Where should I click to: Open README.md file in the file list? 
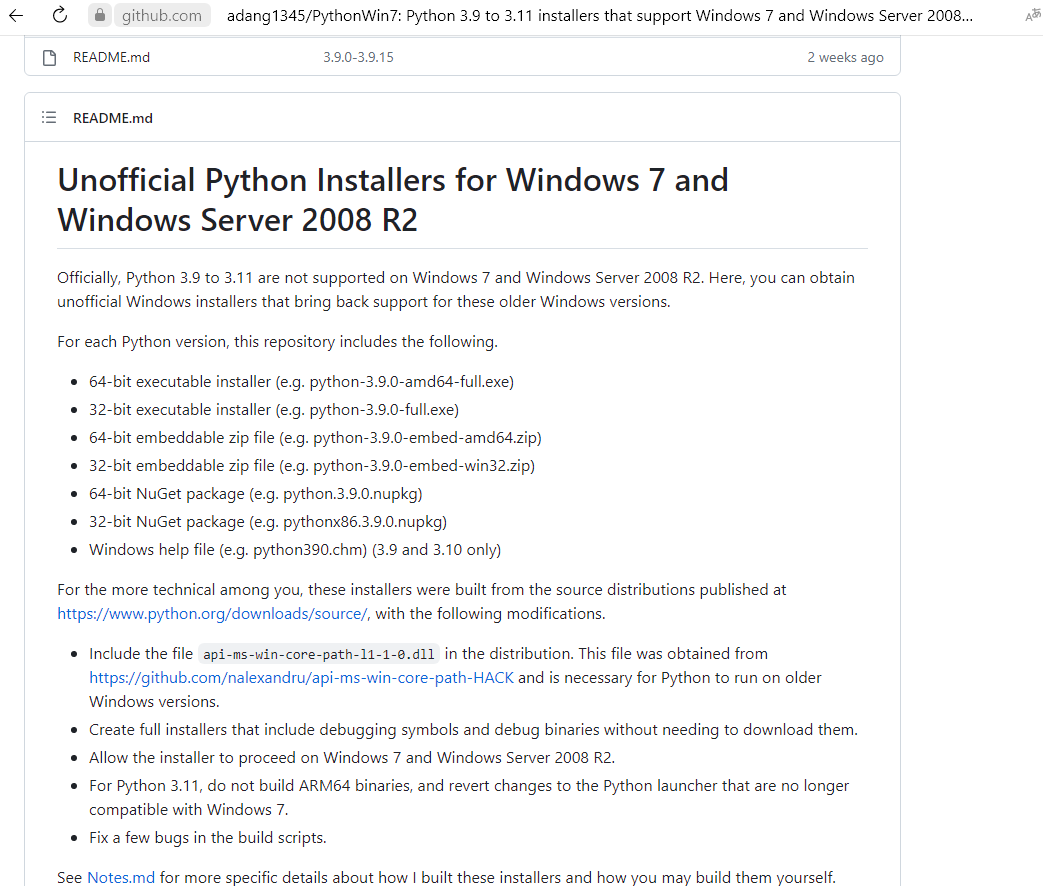tap(111, 58)
